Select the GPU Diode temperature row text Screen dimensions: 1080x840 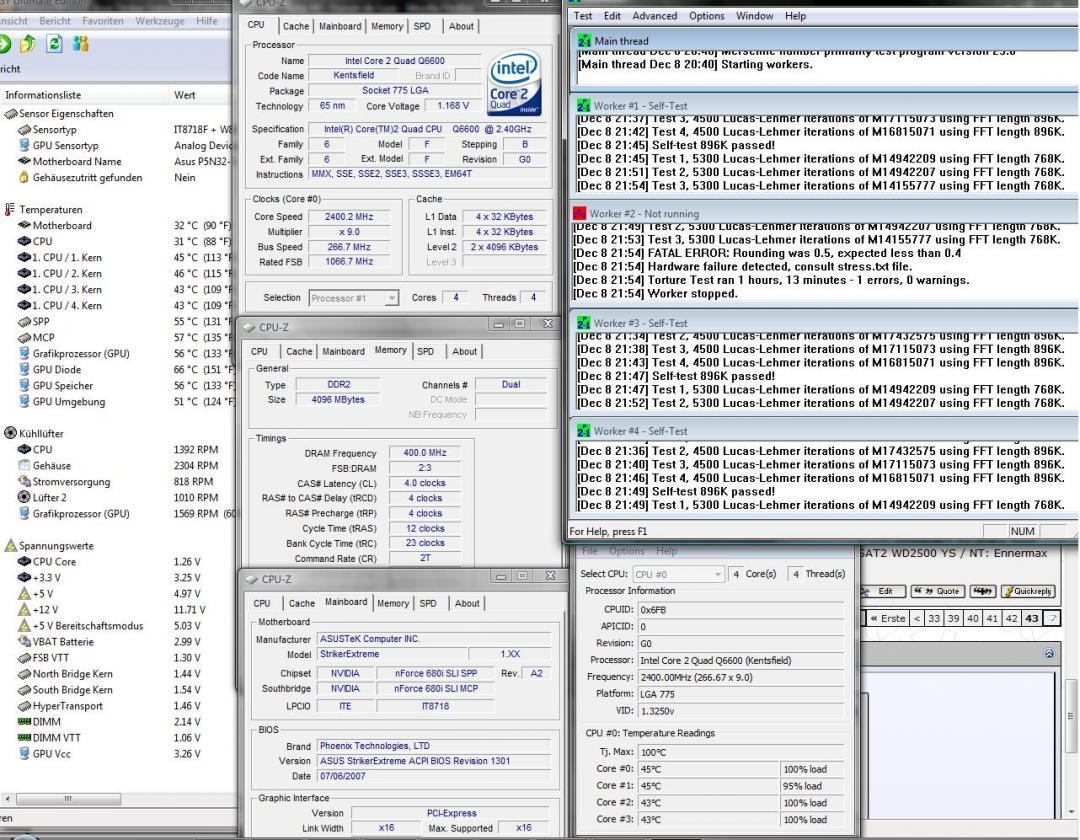pyautogui.click(x=56, y=369)
